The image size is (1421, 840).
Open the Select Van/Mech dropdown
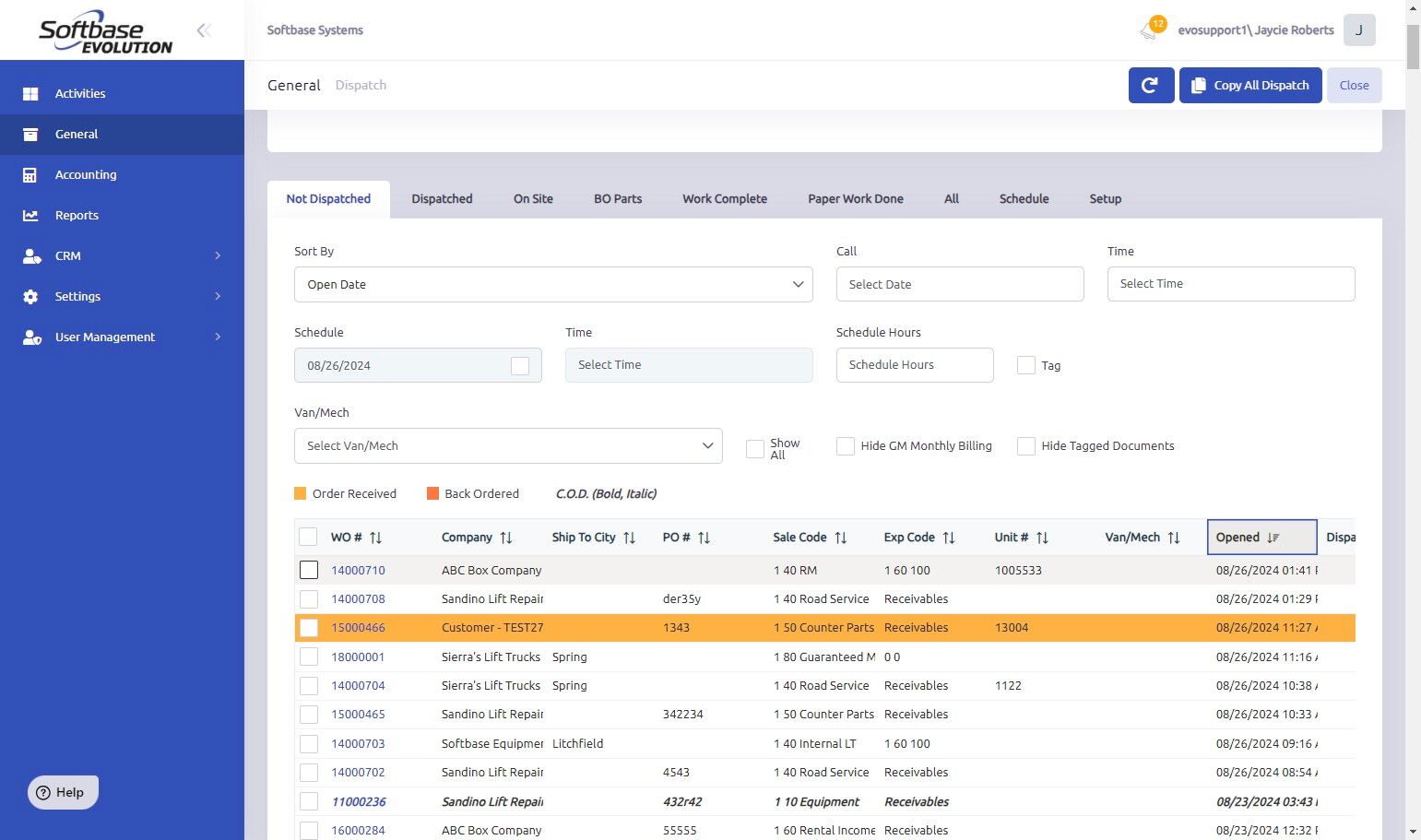[508, 446]
